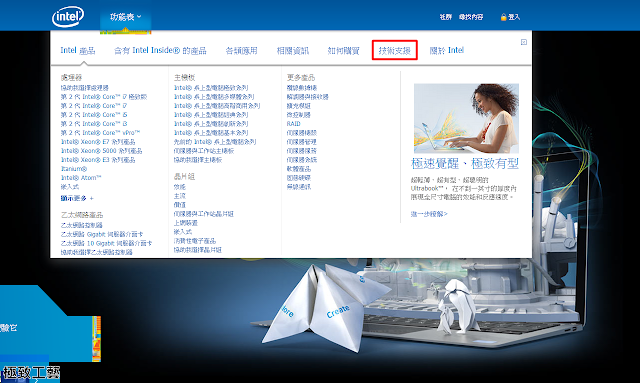Viewport: 640px width, 383px height.
Task: Click the 主機板 column heading
Action: click(184, 77)
